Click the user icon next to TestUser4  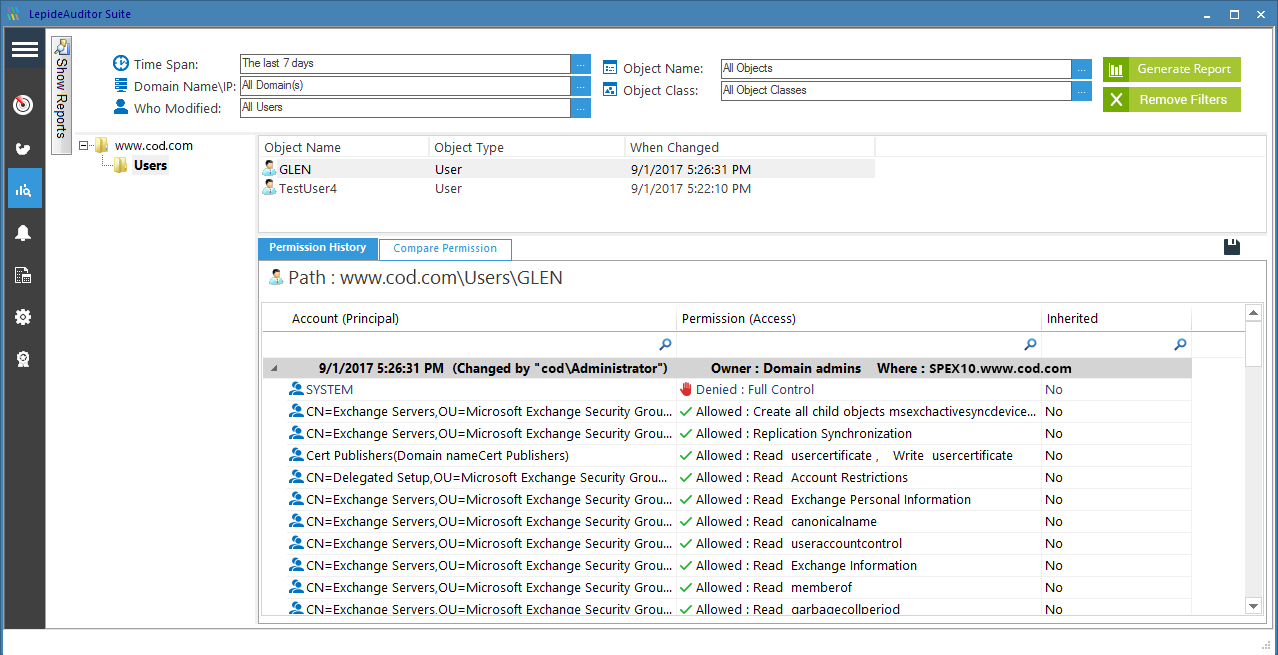(x=269, y=188)
